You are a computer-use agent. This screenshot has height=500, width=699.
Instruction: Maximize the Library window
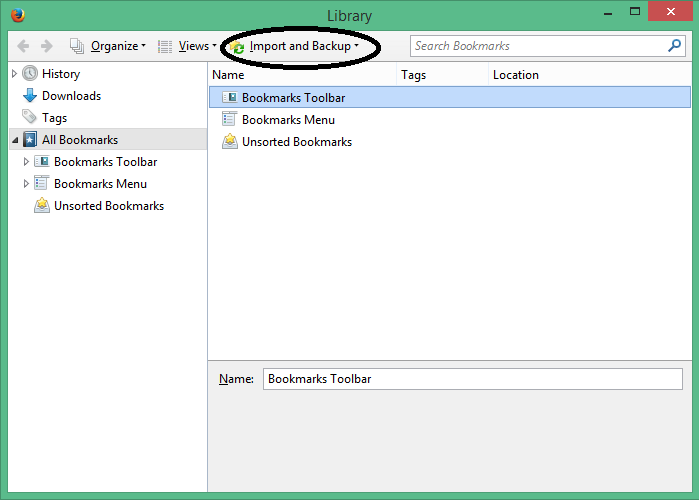(635, 12)
